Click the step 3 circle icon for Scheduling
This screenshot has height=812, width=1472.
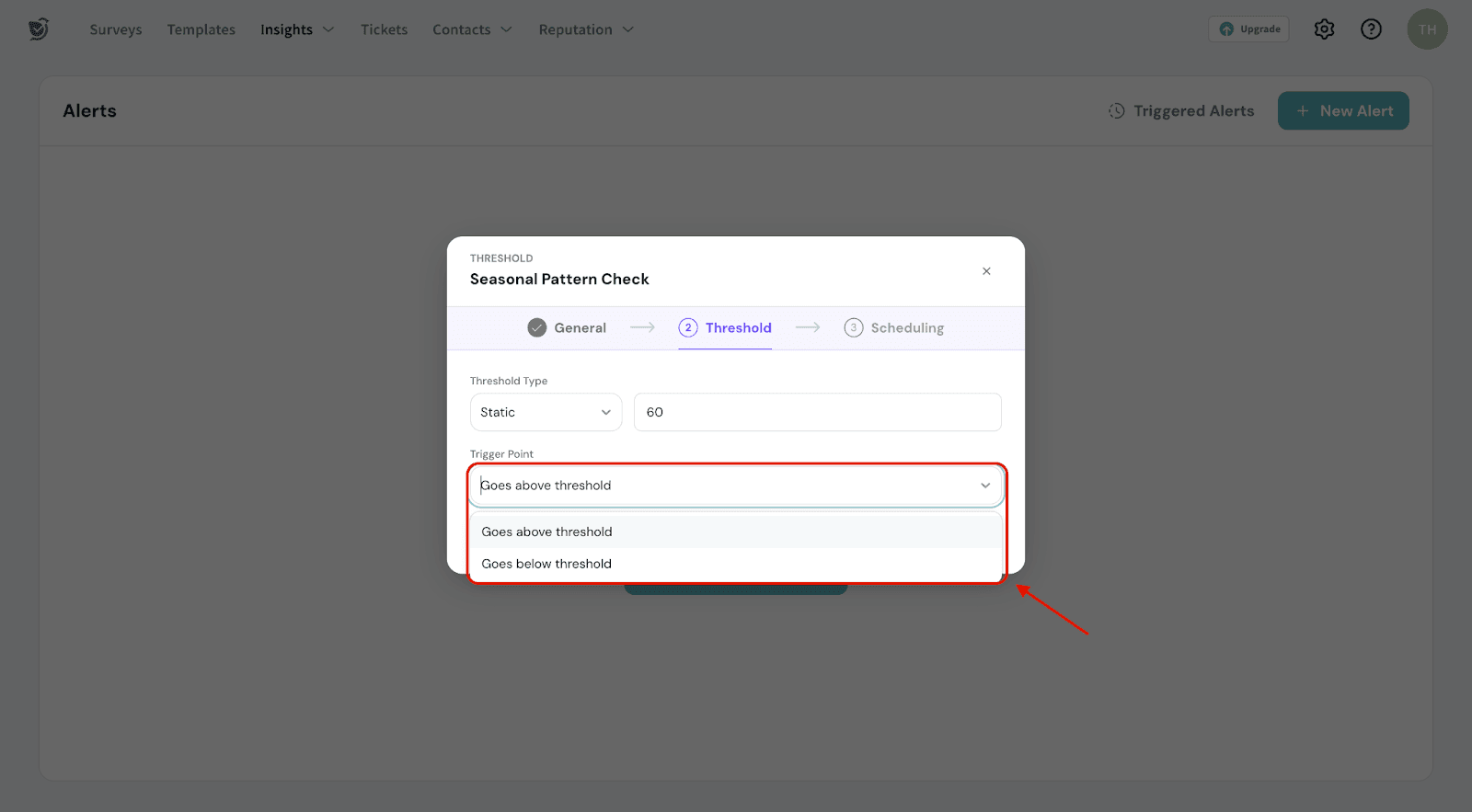[x=854, y=328]
